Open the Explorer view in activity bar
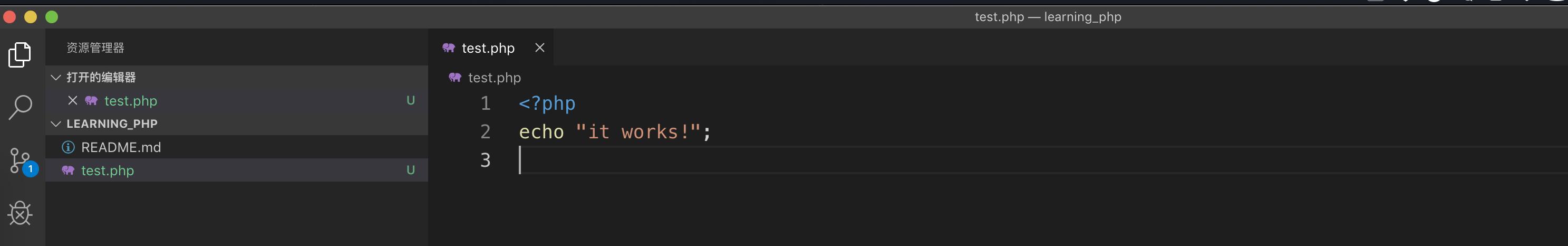 (20, 55)
